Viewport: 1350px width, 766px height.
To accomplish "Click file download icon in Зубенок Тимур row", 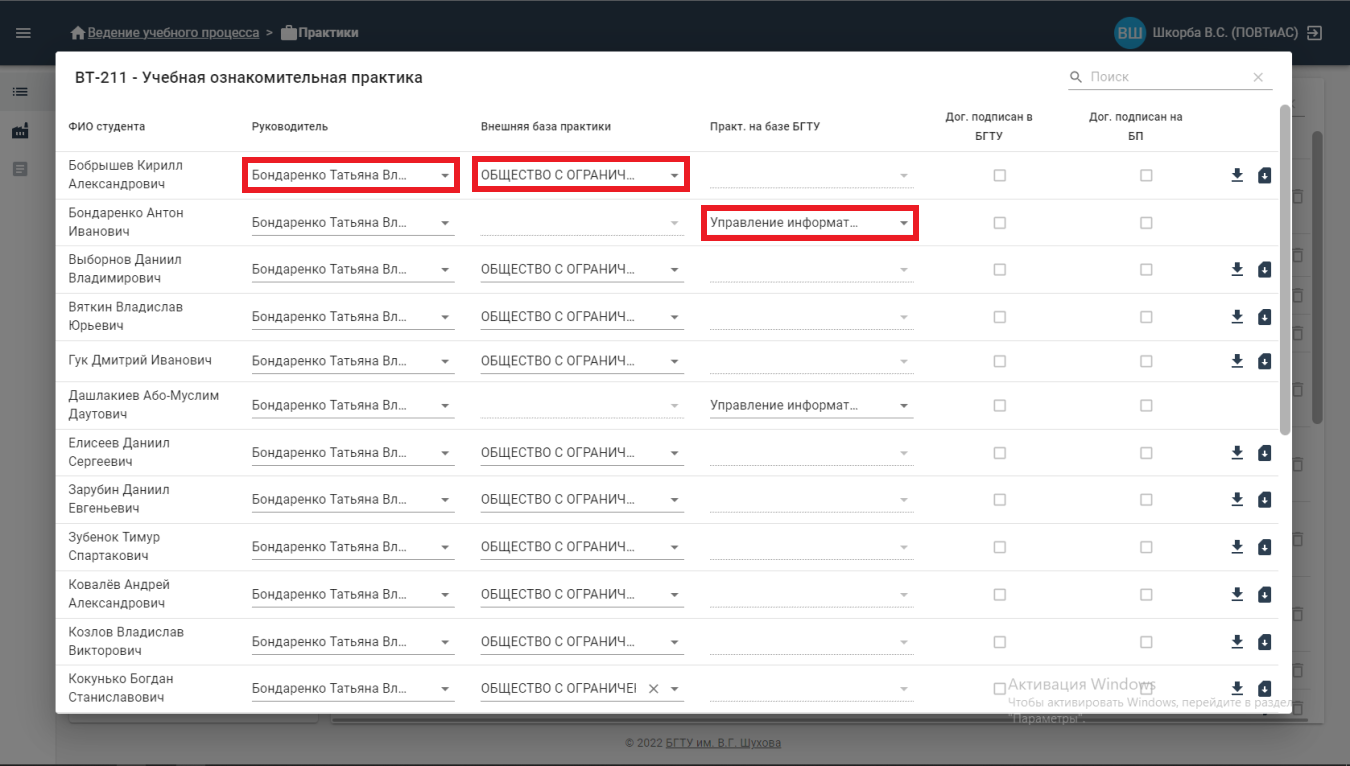I will pyautogui.click(x=1264, y=546).
